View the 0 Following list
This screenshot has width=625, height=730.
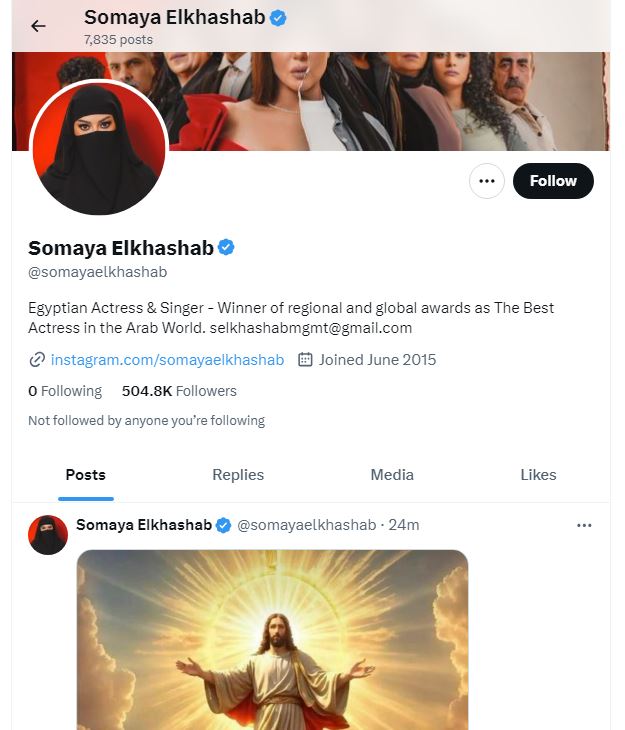point(65,391)
